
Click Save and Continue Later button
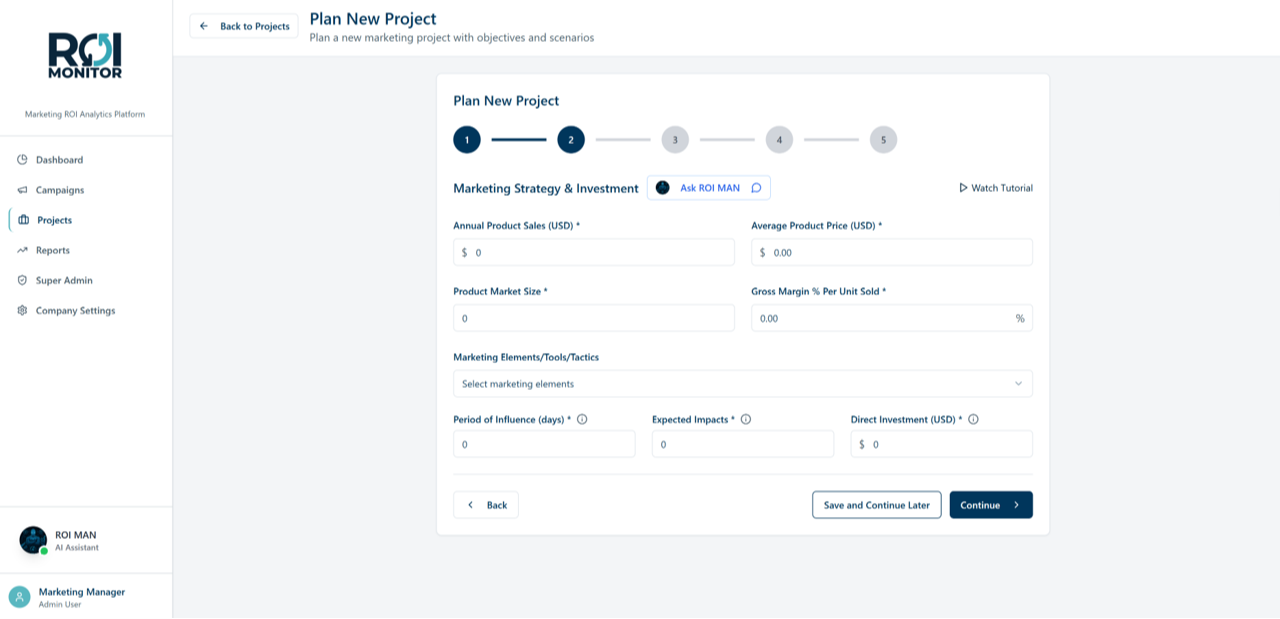point(876,505)
